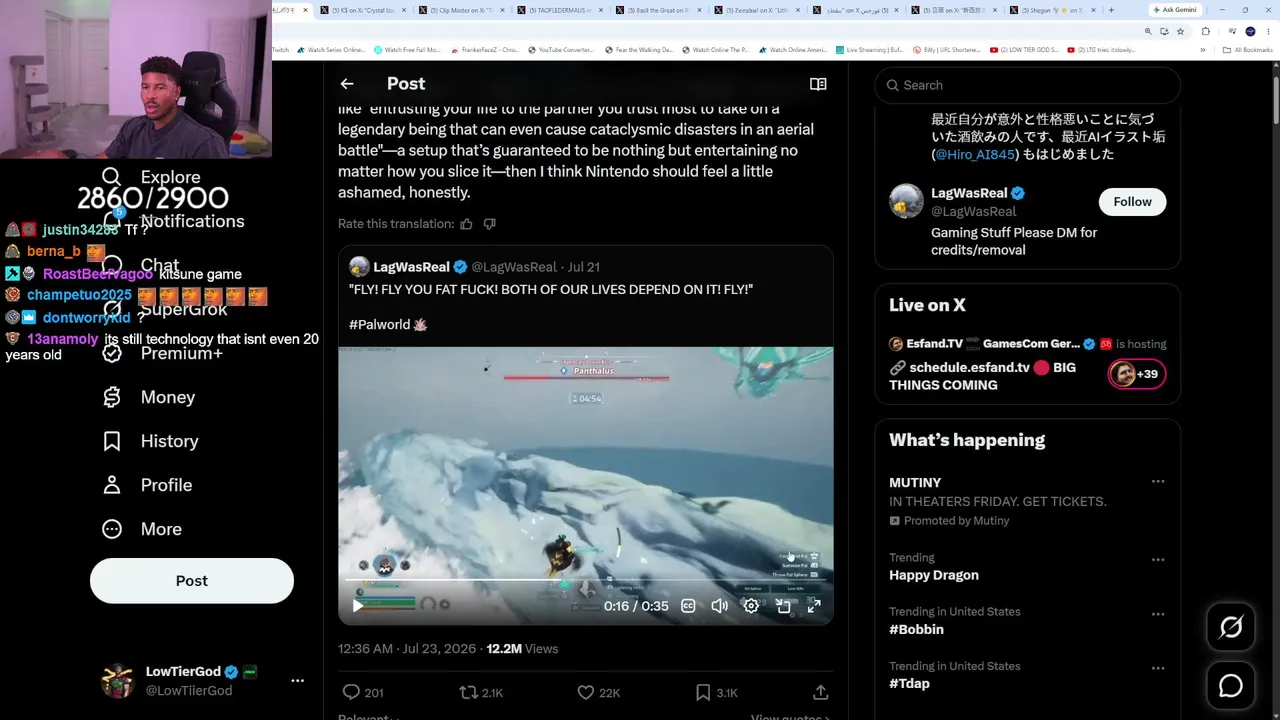Open the Live Streaming bookmark
This screenshot has height=720, width=1280.
[869, 50]
